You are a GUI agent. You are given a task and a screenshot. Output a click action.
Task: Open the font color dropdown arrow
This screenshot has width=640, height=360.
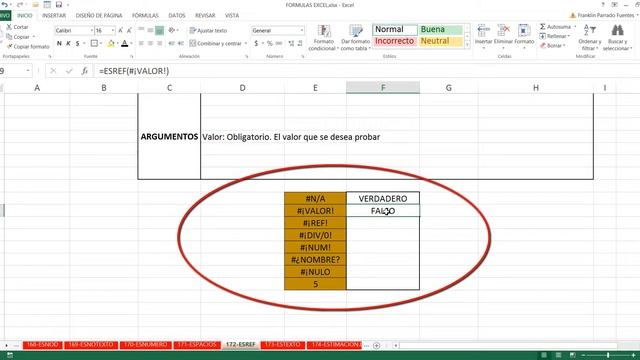pos(131,43)
